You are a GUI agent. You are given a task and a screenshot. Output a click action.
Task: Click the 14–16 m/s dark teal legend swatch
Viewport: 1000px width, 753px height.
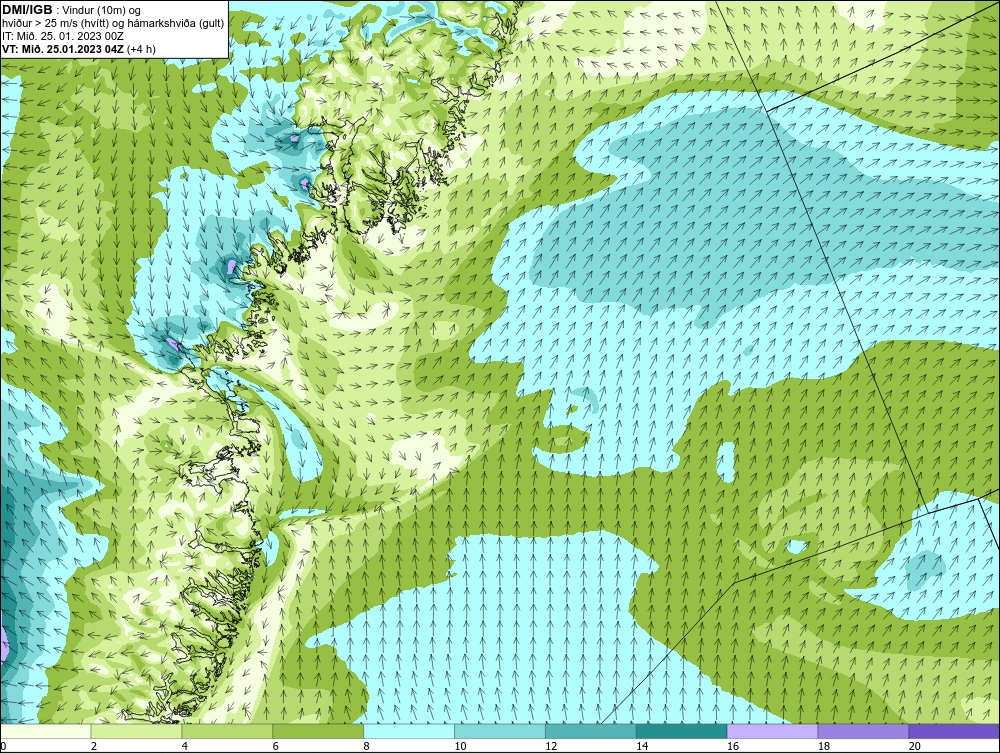pos(681,731)
